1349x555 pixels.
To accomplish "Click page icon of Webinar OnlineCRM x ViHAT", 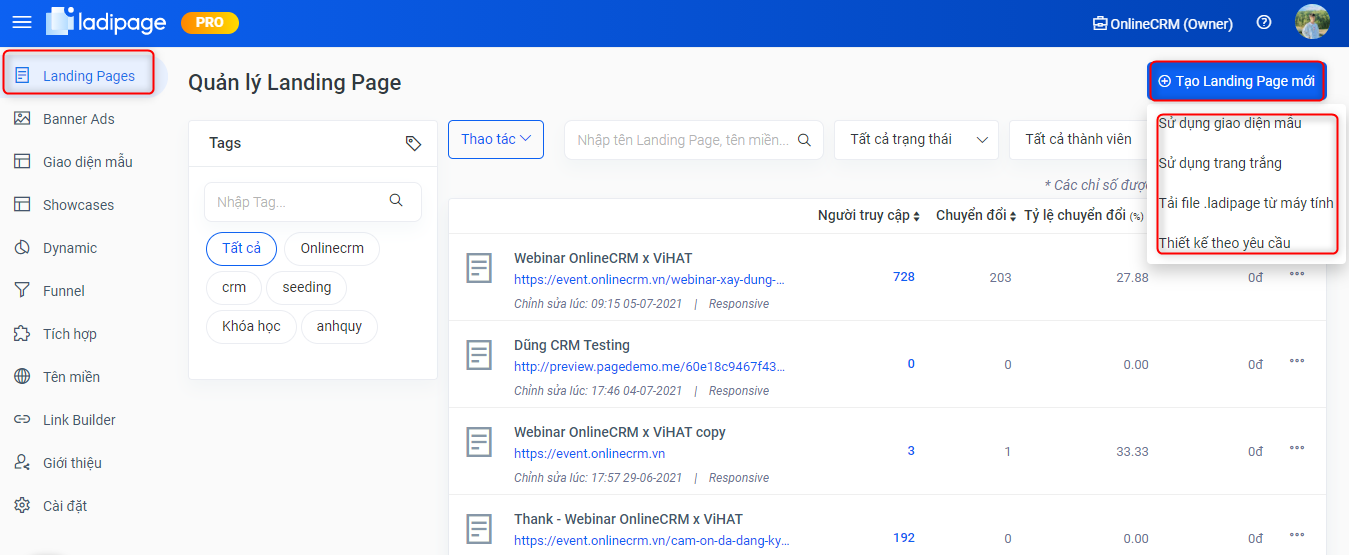I will [481, 268].
